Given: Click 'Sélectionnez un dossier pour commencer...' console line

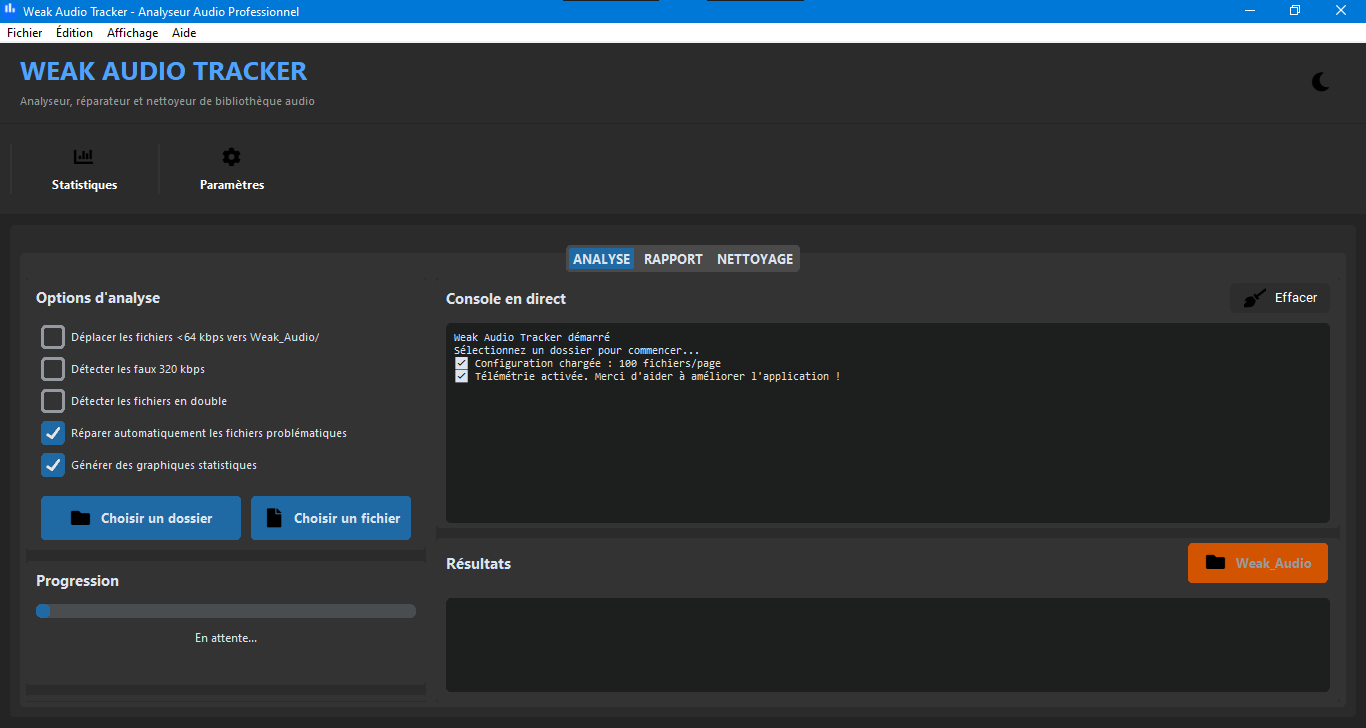Looking at the screenshot, I should coord(577,350).
